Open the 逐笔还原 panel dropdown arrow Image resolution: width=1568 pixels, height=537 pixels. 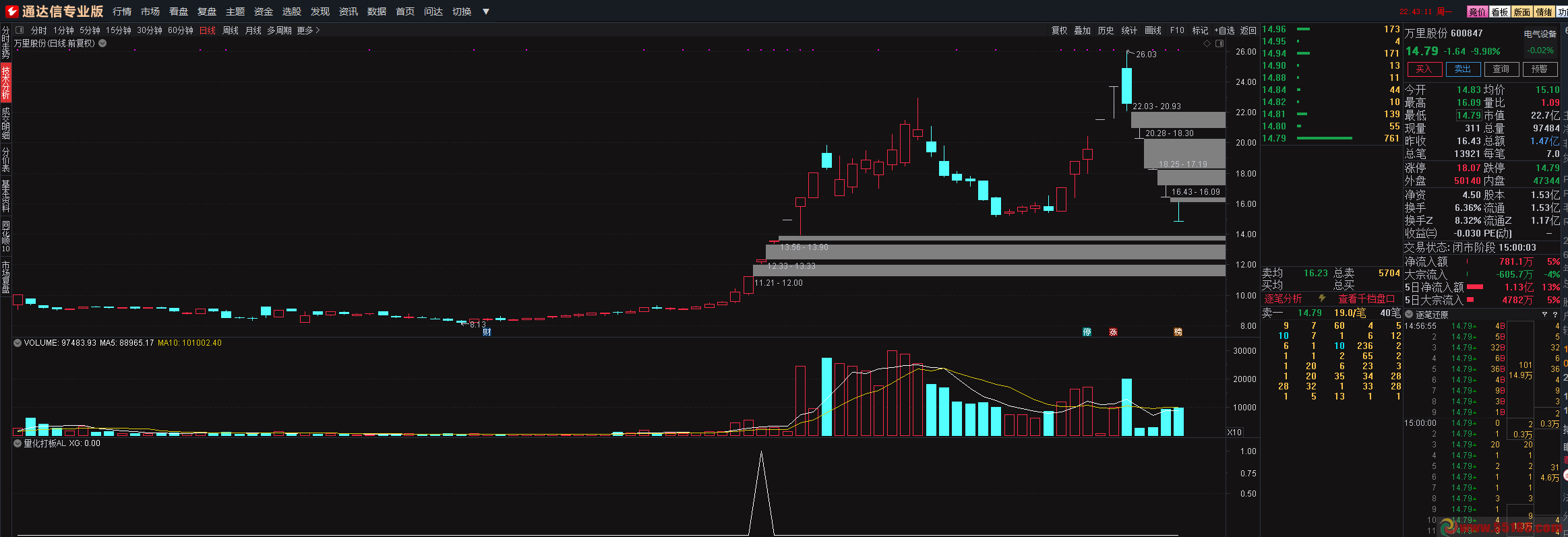(1409, 315)
